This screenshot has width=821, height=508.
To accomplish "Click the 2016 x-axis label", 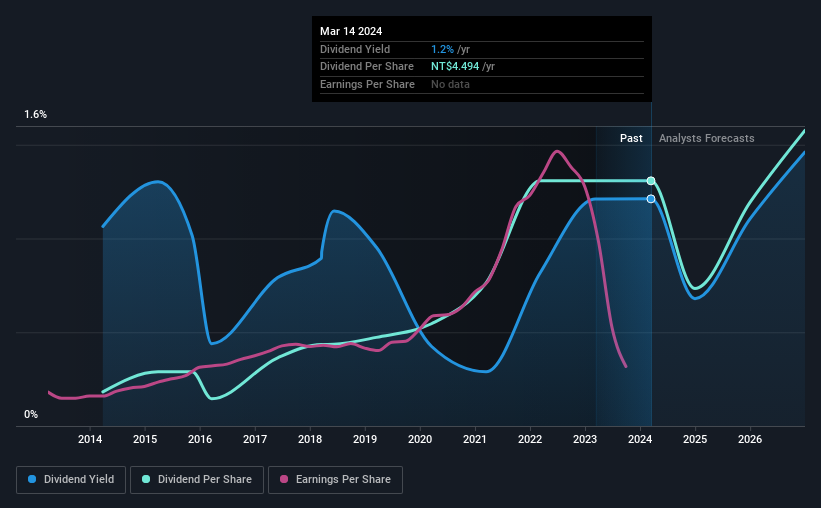I will [x=200, y=439].
